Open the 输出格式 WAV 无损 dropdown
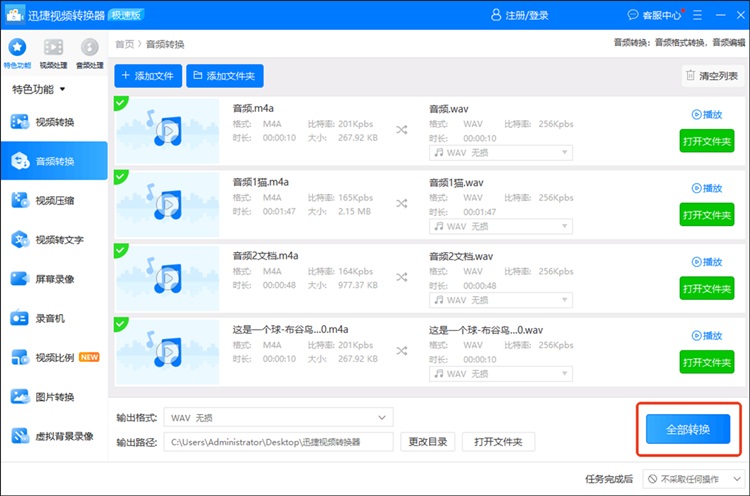 [278, 417]
